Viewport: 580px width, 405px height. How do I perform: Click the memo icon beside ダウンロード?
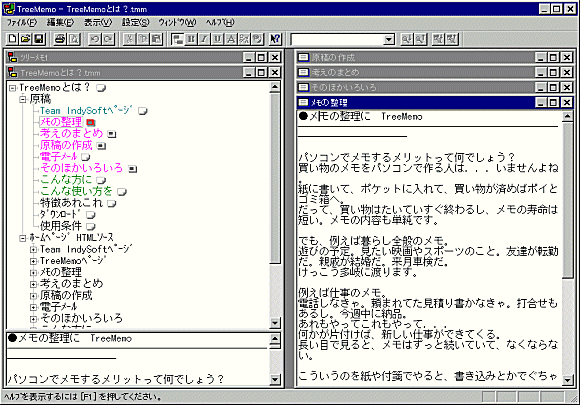(91, 215)
